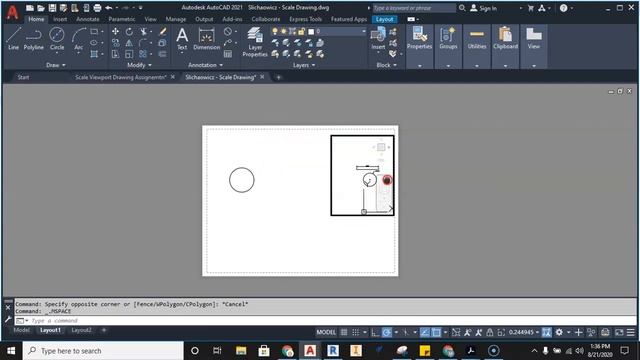Switch to the Annotate ribbon tab
This screenshot has width=640, height=360.
(88, 19)
